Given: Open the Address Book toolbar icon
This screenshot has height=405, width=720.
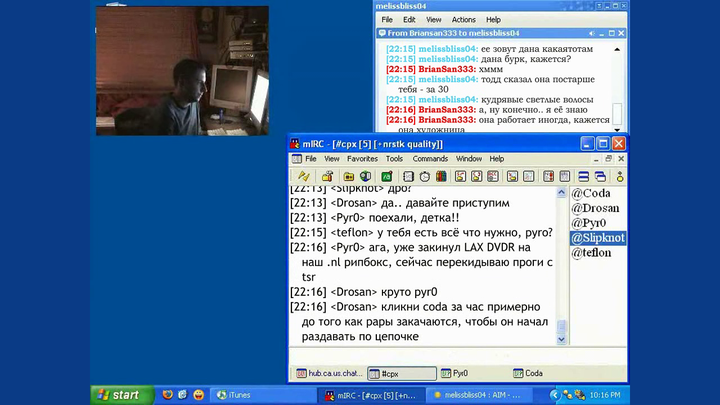Looking at the screenshot, I should point(408,176).
